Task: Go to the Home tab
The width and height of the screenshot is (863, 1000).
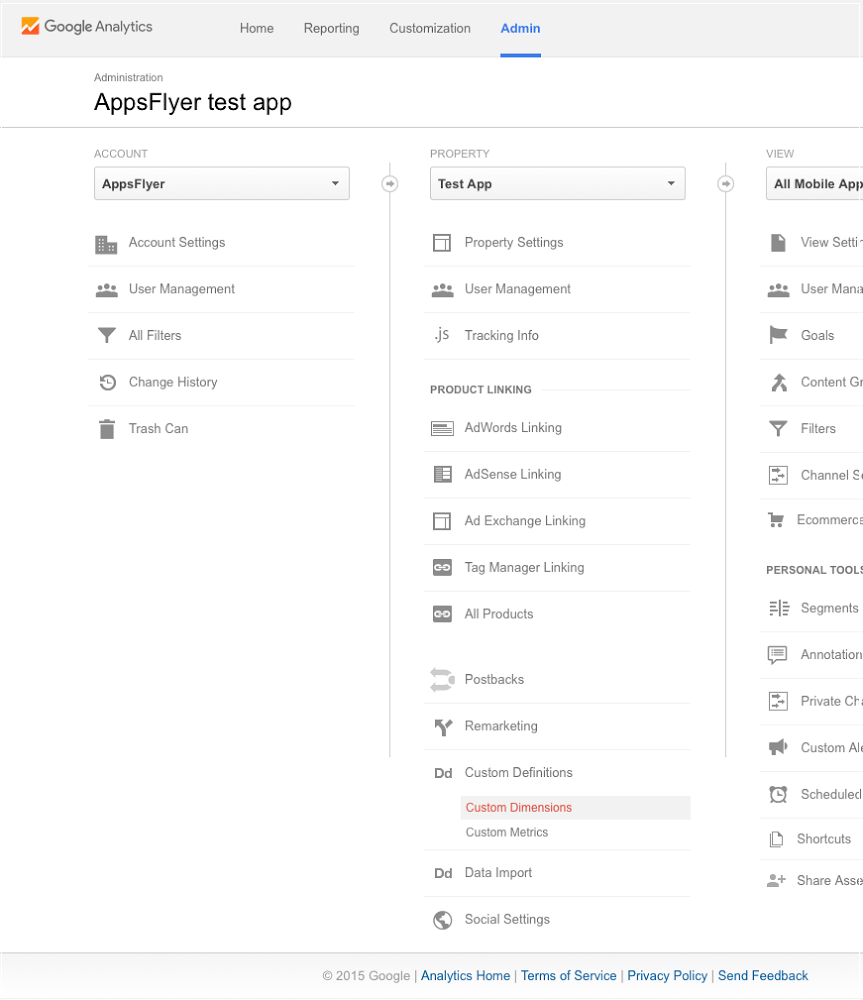Action: click(x=256, y=29)
